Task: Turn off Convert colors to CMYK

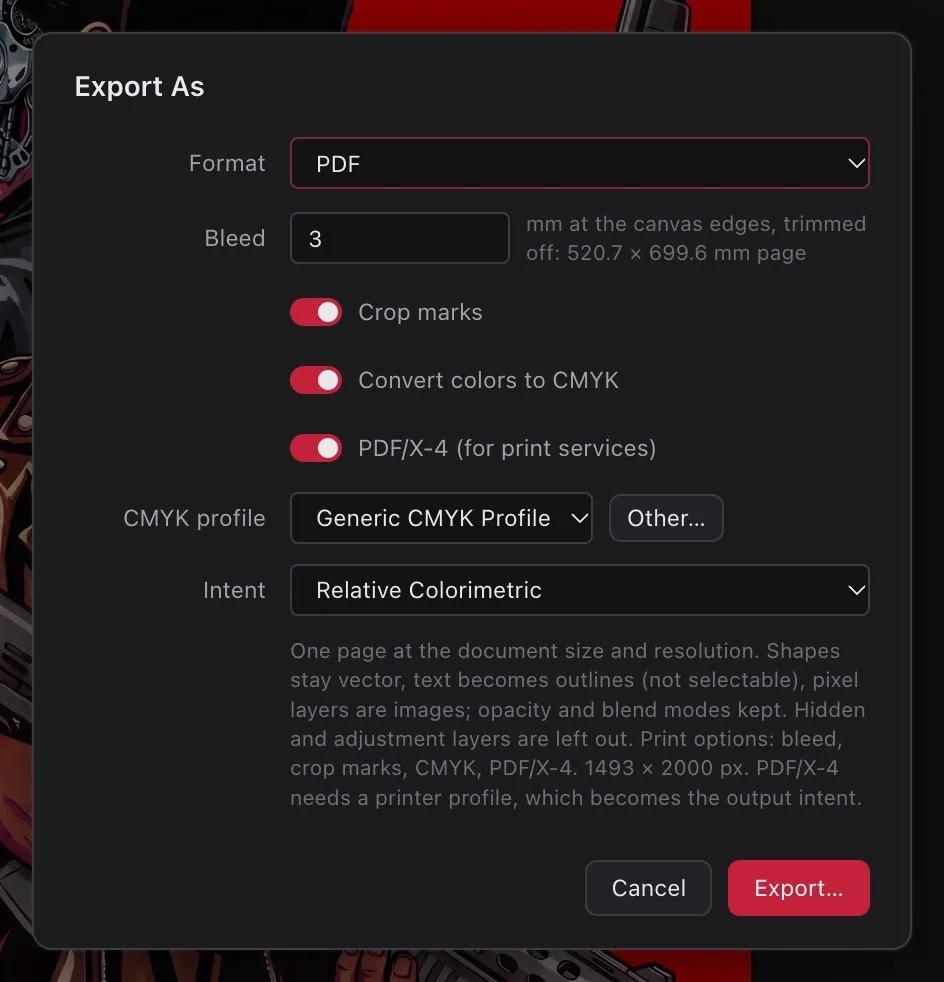Action: (316, 380)
